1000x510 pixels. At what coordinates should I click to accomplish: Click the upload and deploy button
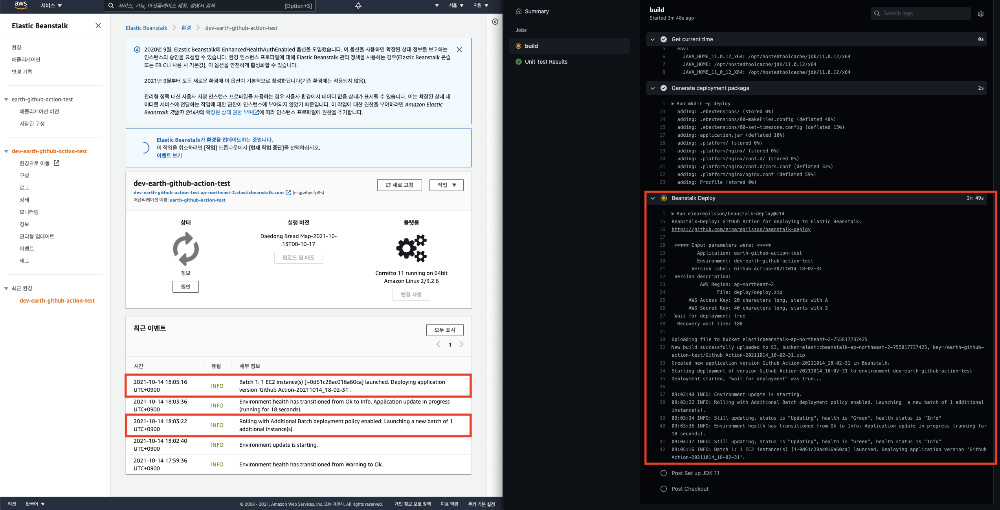coord(298,258)
